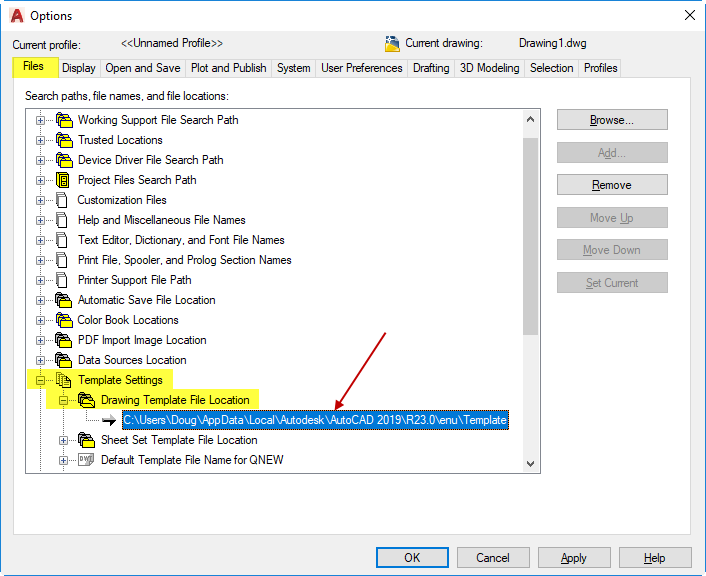706x576 pixels.
Task: Click the Trusted Locations folder icon
Action: point(64,140)
